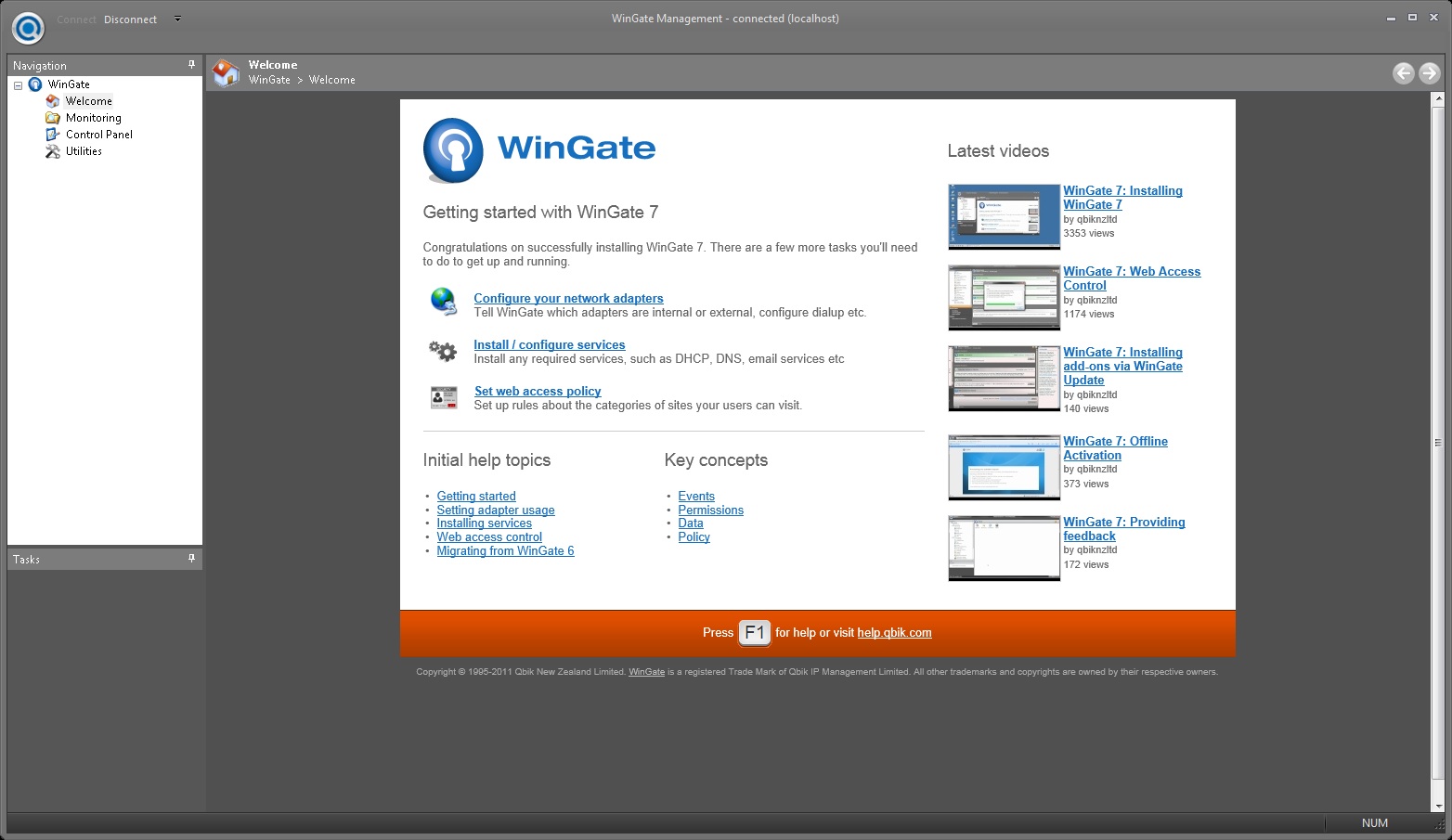Open Installing add-ons via WinGate Update link
The height and width of the screenshot is (840, 1452).
(1122, 366)
